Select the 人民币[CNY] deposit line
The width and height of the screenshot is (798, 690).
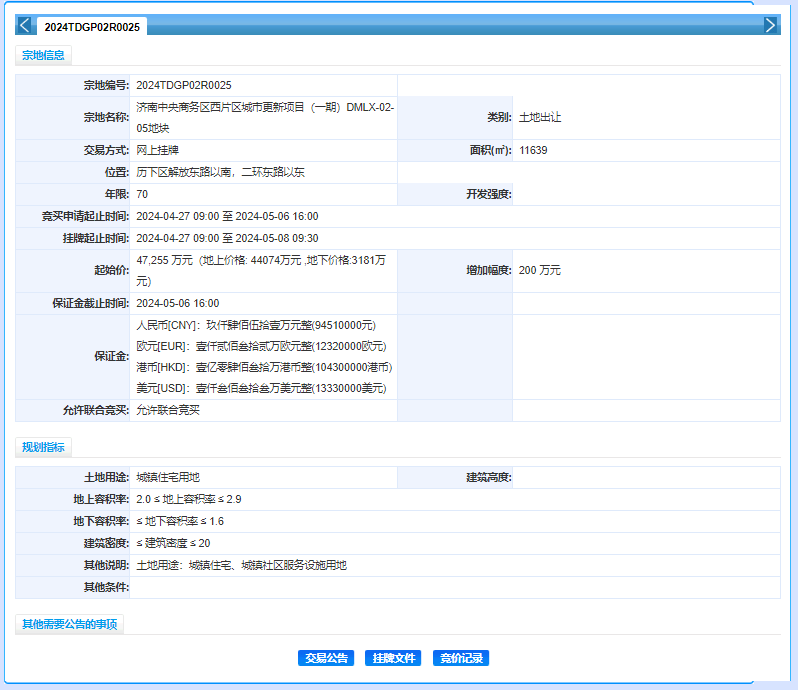(x=255, y=325)
